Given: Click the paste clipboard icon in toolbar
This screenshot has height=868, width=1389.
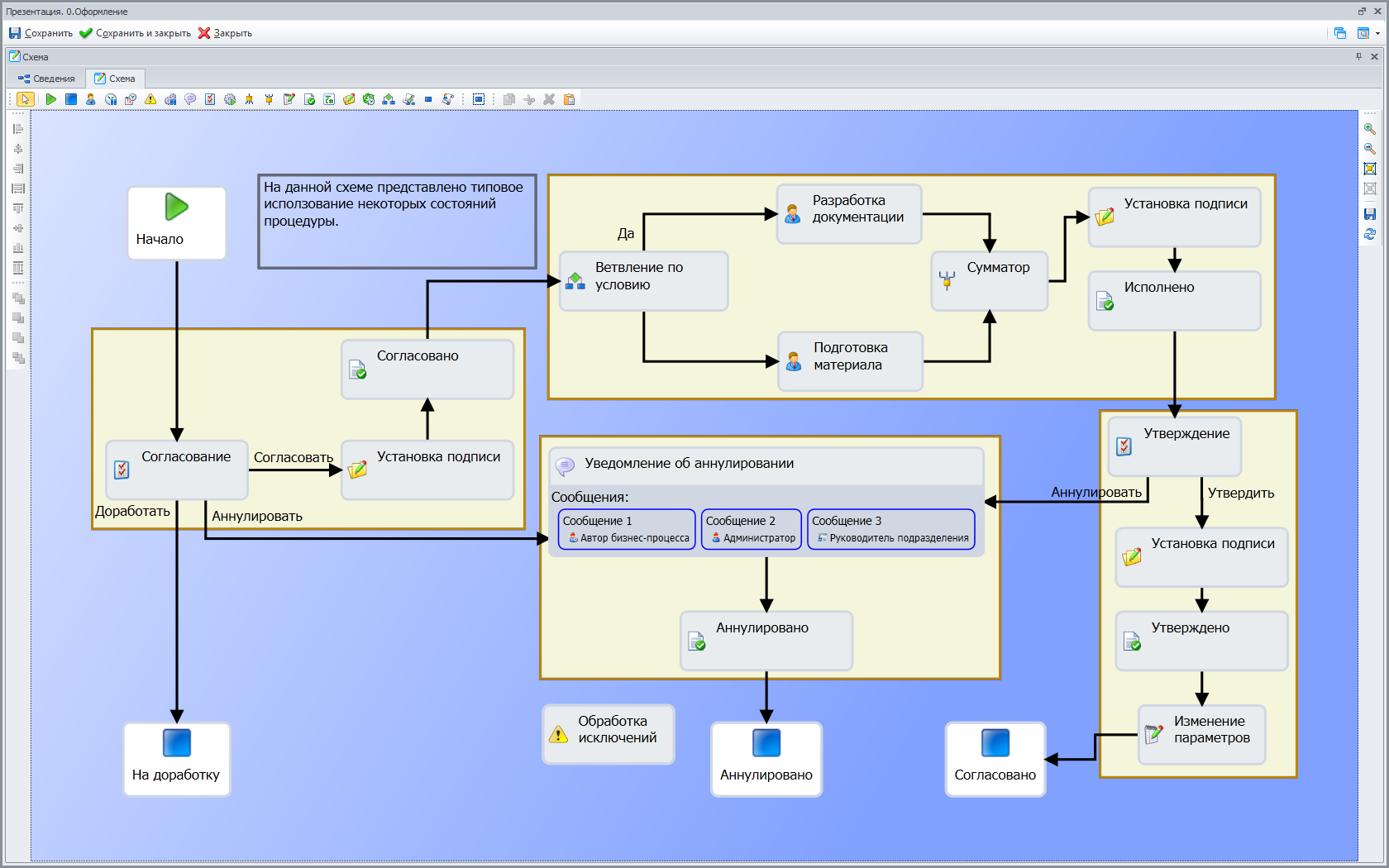Looking at the screenshot, I should coord(569,99).
